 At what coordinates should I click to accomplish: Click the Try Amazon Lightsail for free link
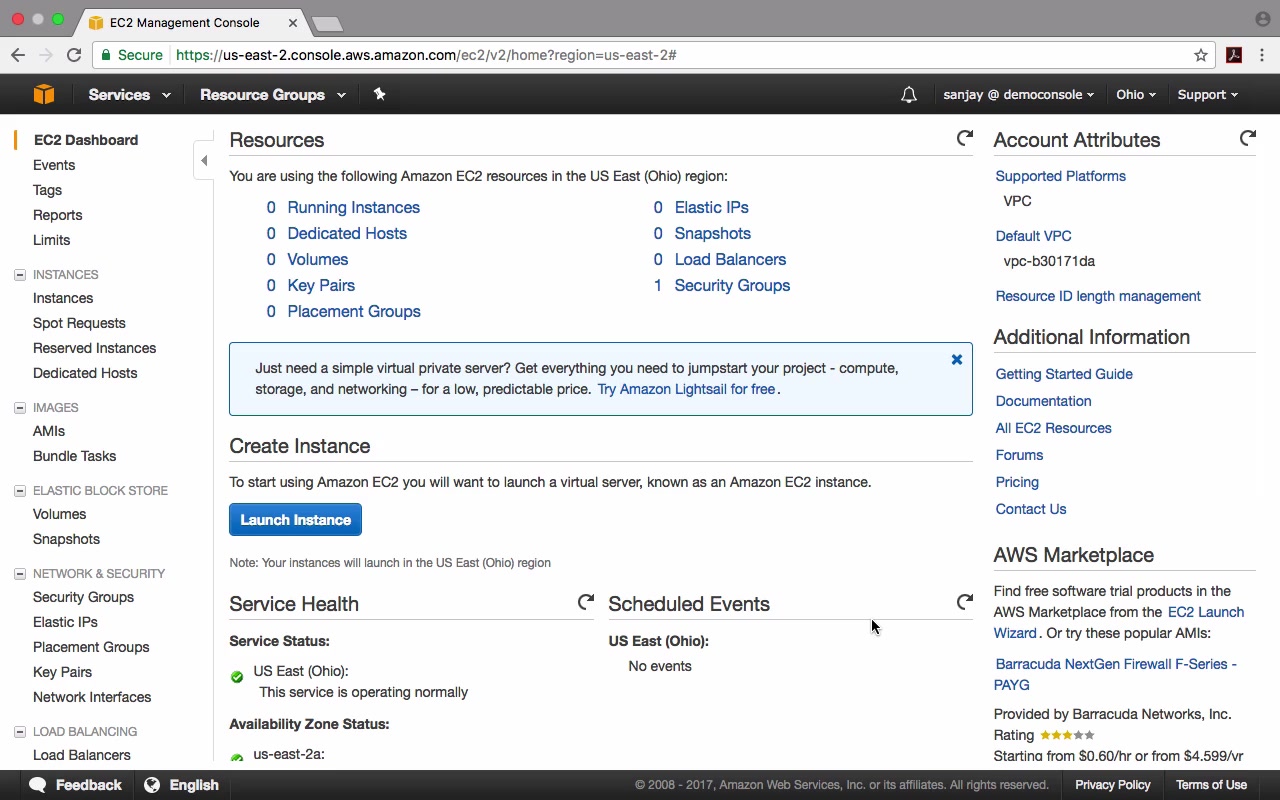686,389
